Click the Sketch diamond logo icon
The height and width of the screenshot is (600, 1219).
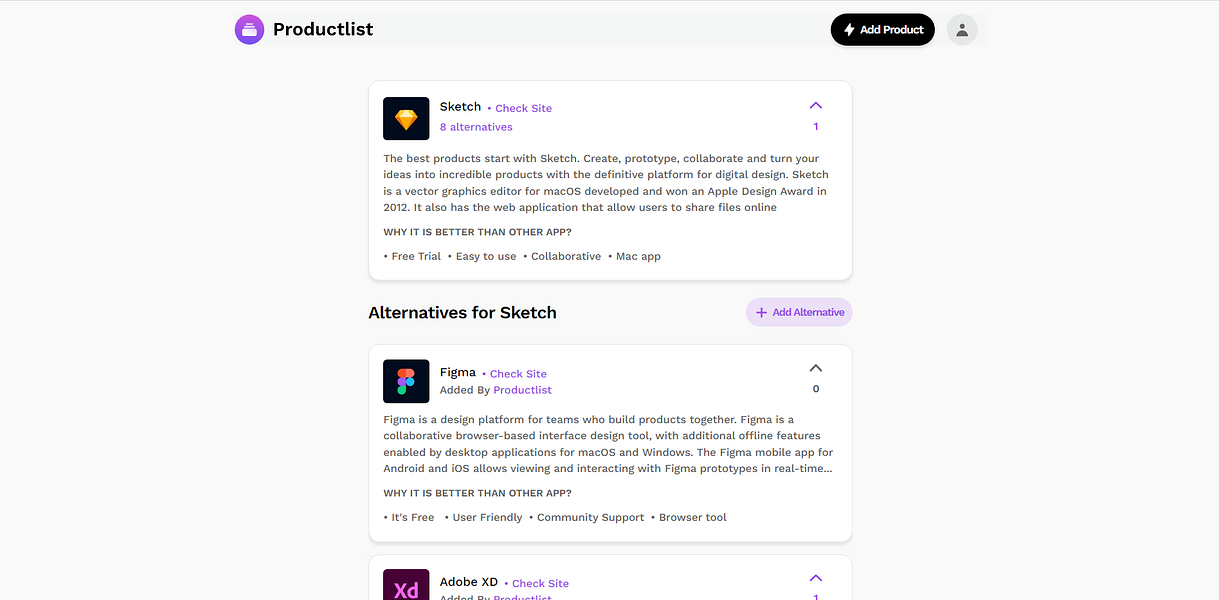405,117
